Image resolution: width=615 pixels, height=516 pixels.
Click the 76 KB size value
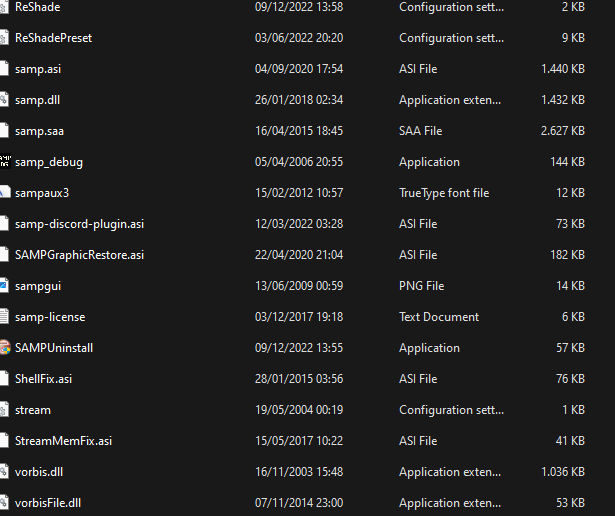(x=570, y=378)
